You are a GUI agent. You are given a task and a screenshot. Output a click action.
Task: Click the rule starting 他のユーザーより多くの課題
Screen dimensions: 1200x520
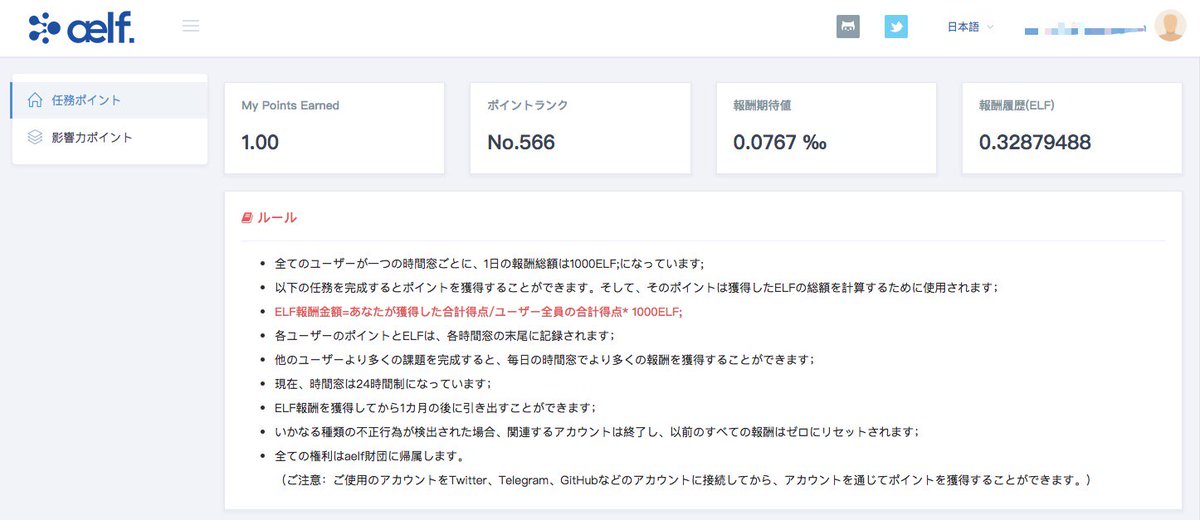click(545, 360)
